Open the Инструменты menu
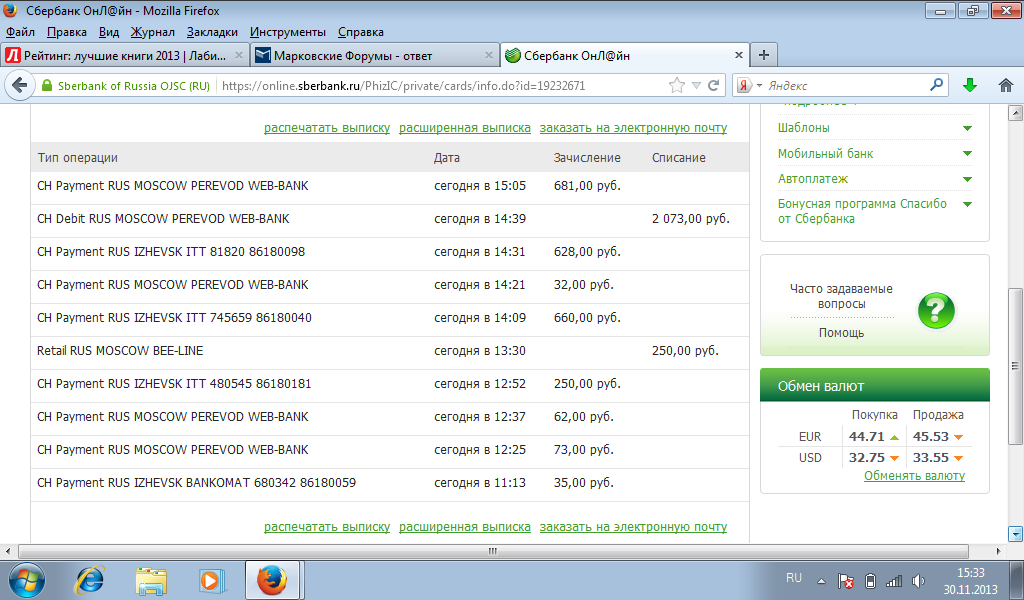Viewport: 1024px width, 600px height. tap(288, 32)
